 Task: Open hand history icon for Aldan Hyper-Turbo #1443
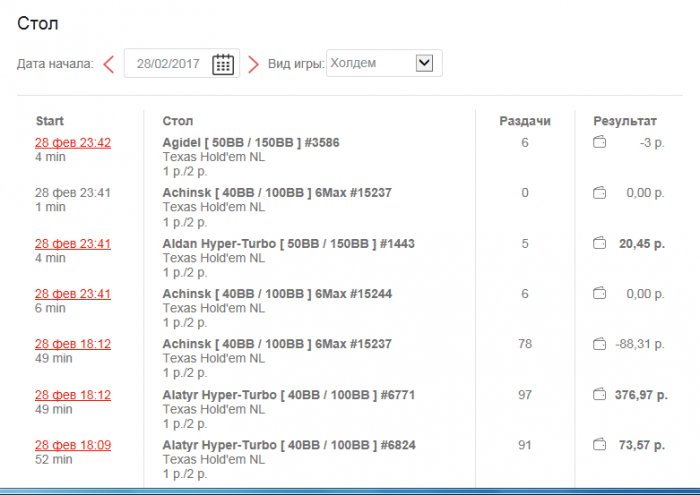click(599, 243)
